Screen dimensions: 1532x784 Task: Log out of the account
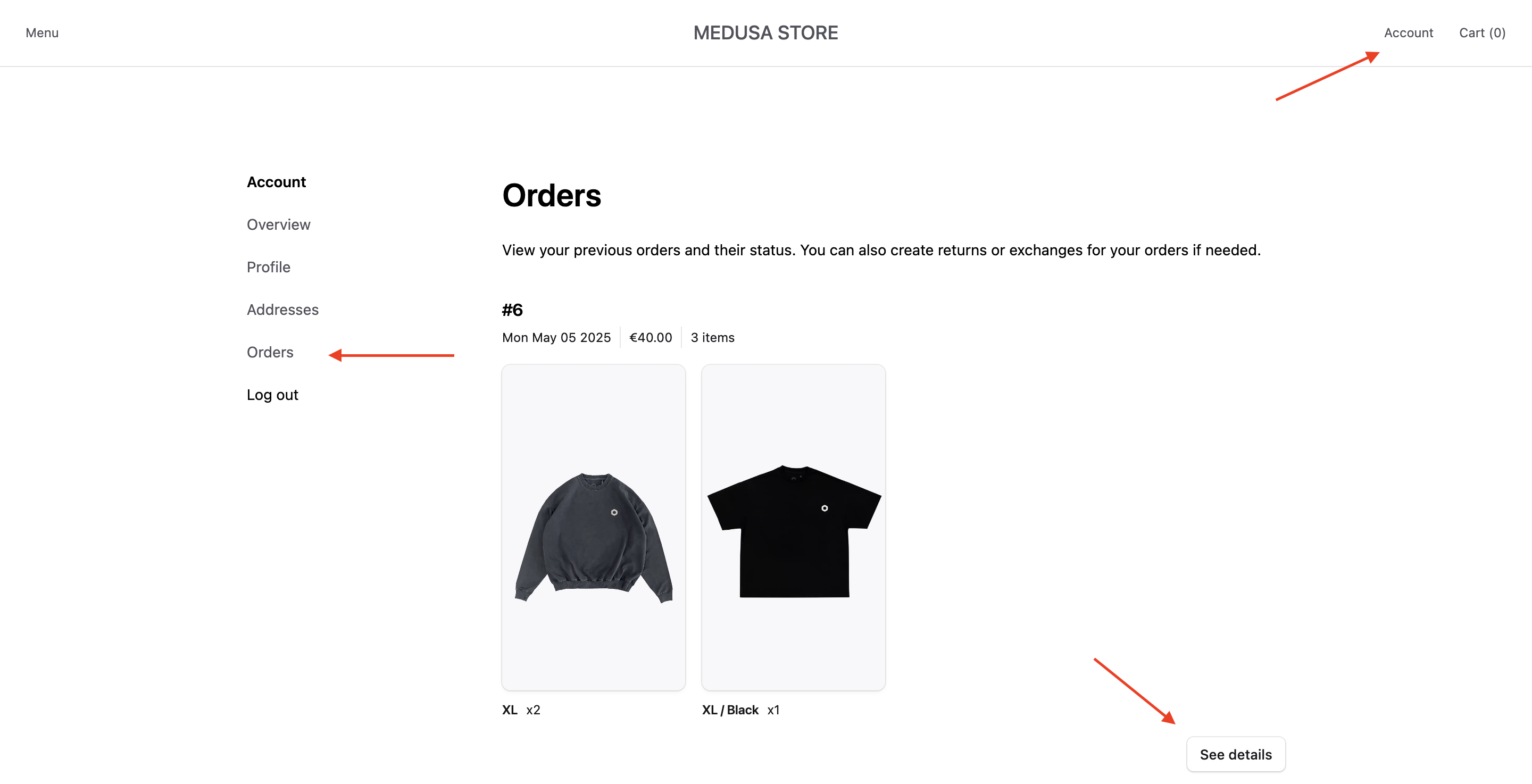coord(272,394)
